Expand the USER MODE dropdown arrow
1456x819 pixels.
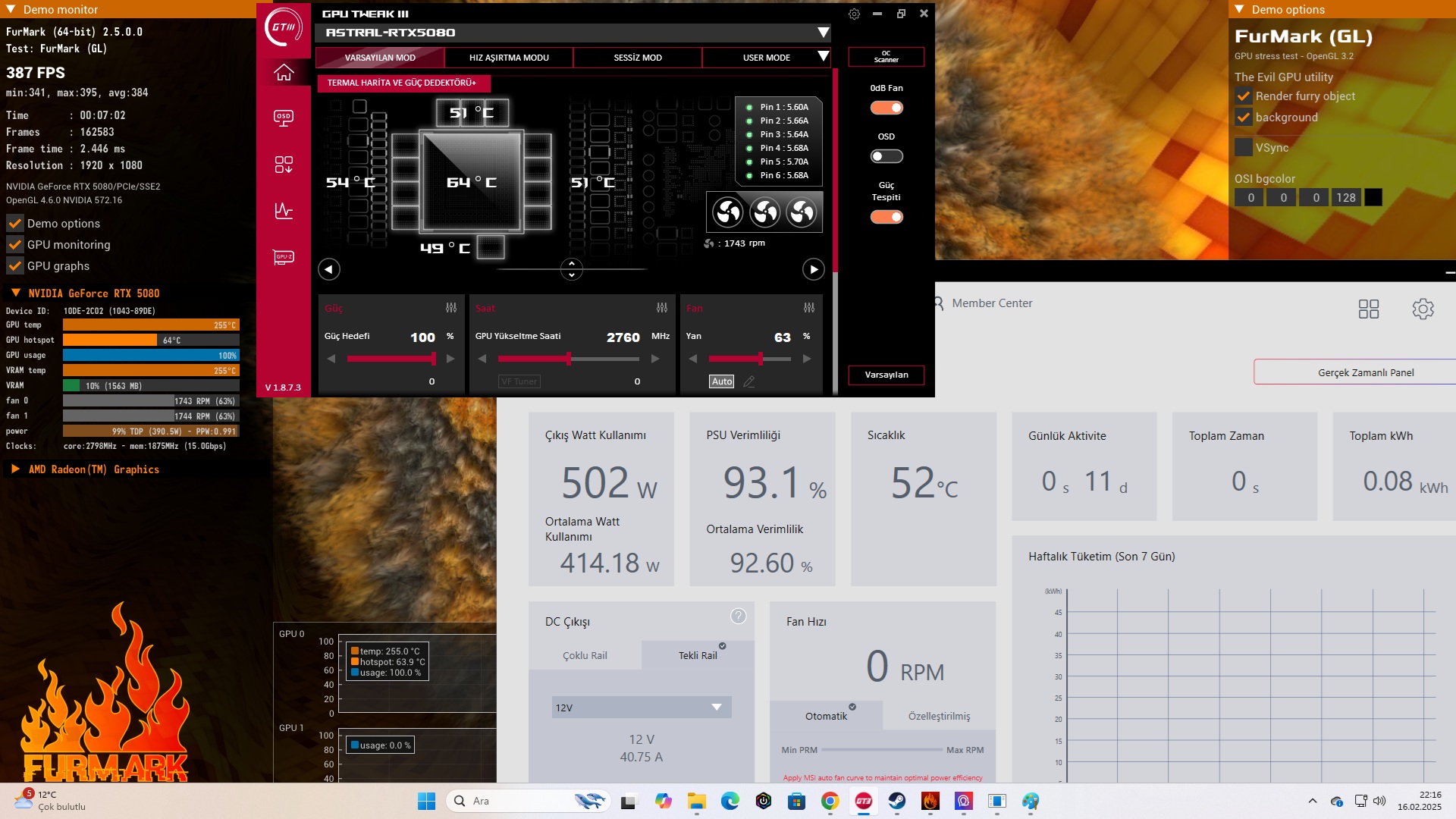(823, 57)
